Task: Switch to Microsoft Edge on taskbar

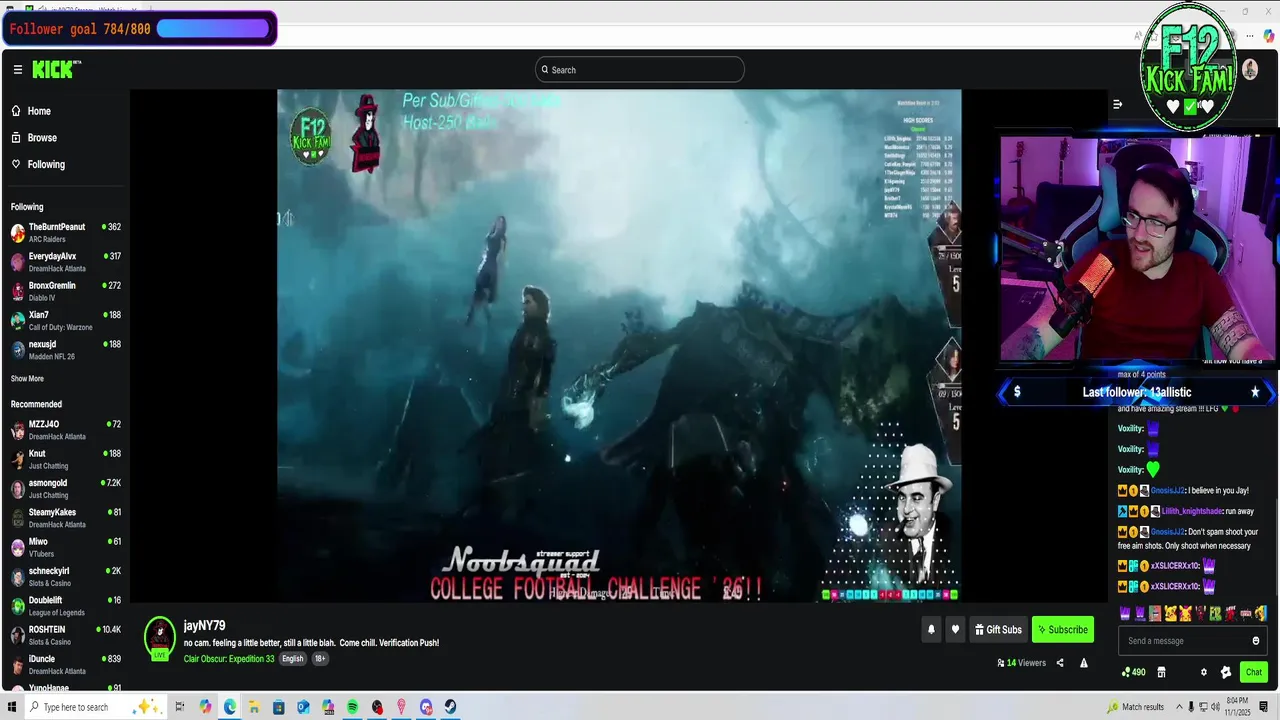Action: (230, 707)
